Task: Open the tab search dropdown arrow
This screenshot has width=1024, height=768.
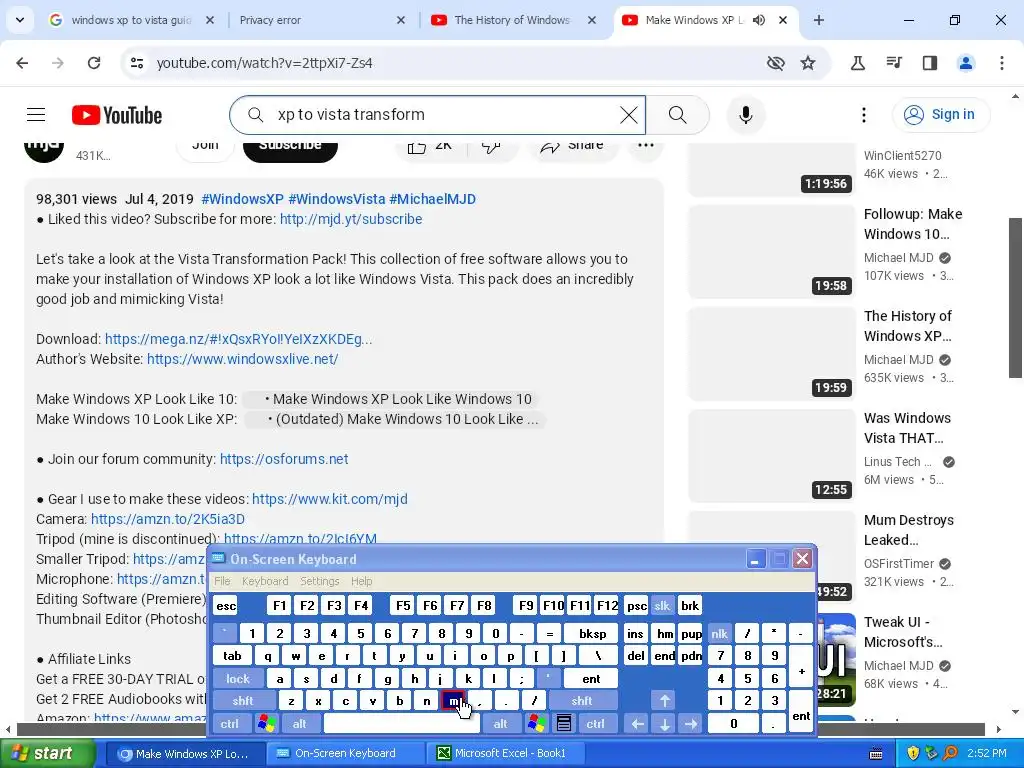Action: [20, 20]
